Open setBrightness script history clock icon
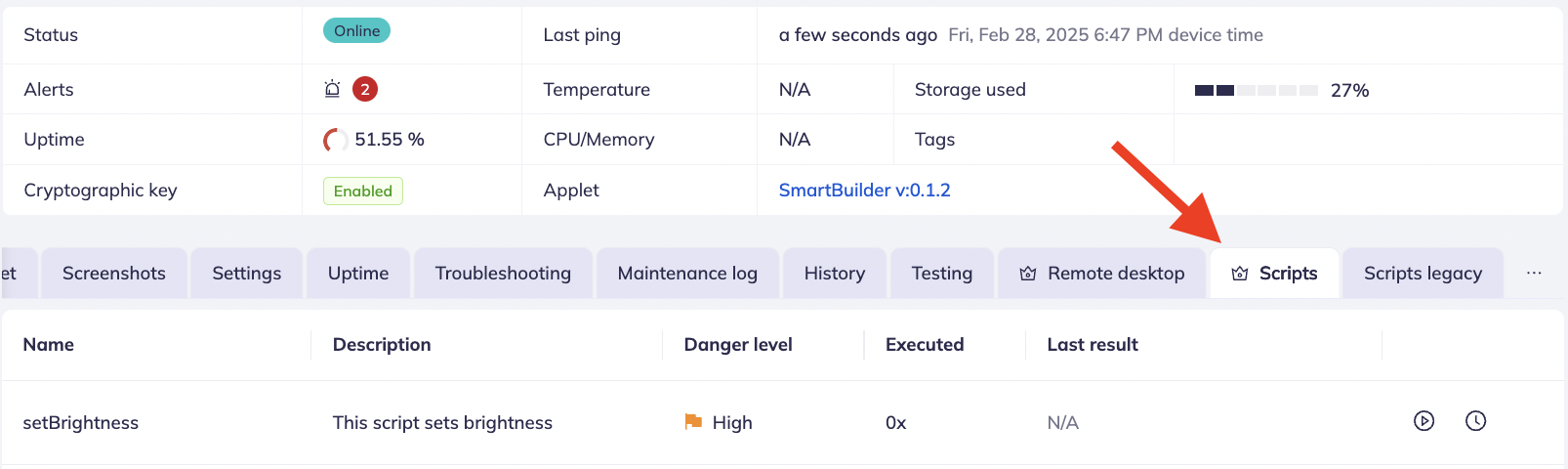 1475,421
